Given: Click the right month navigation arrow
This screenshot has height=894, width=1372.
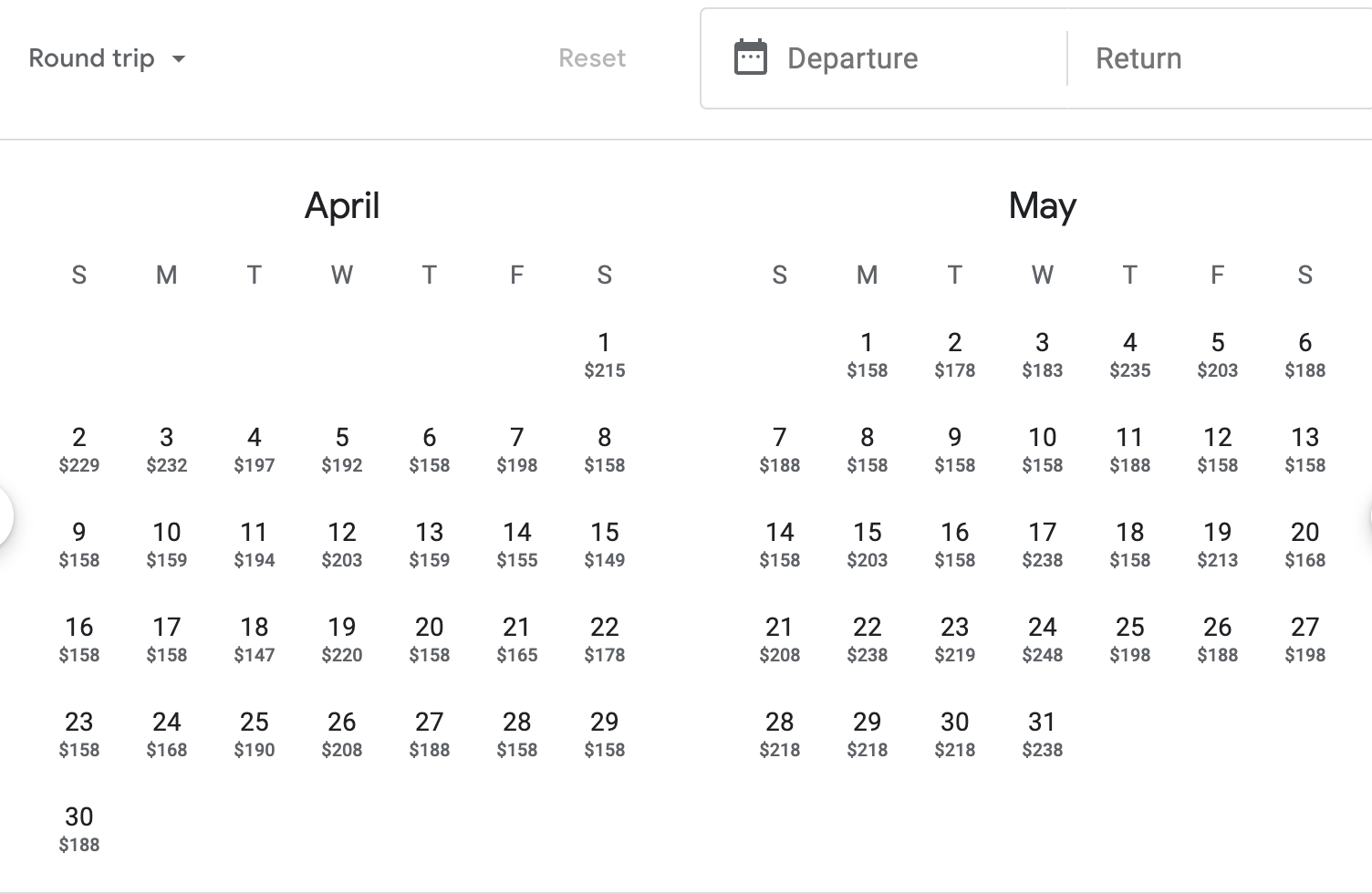Looking at the screenshot, I should coord(1366,515).
